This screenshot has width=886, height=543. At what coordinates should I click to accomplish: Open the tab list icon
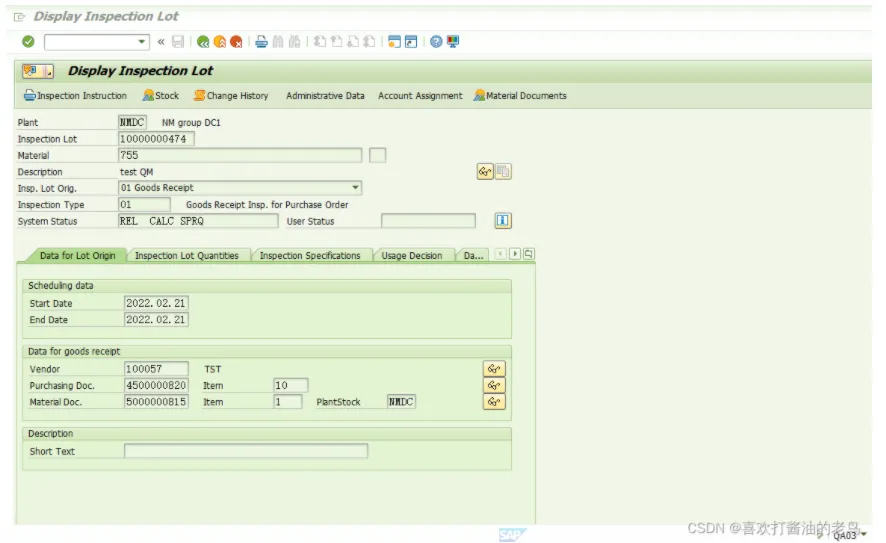tap(528, 254)
